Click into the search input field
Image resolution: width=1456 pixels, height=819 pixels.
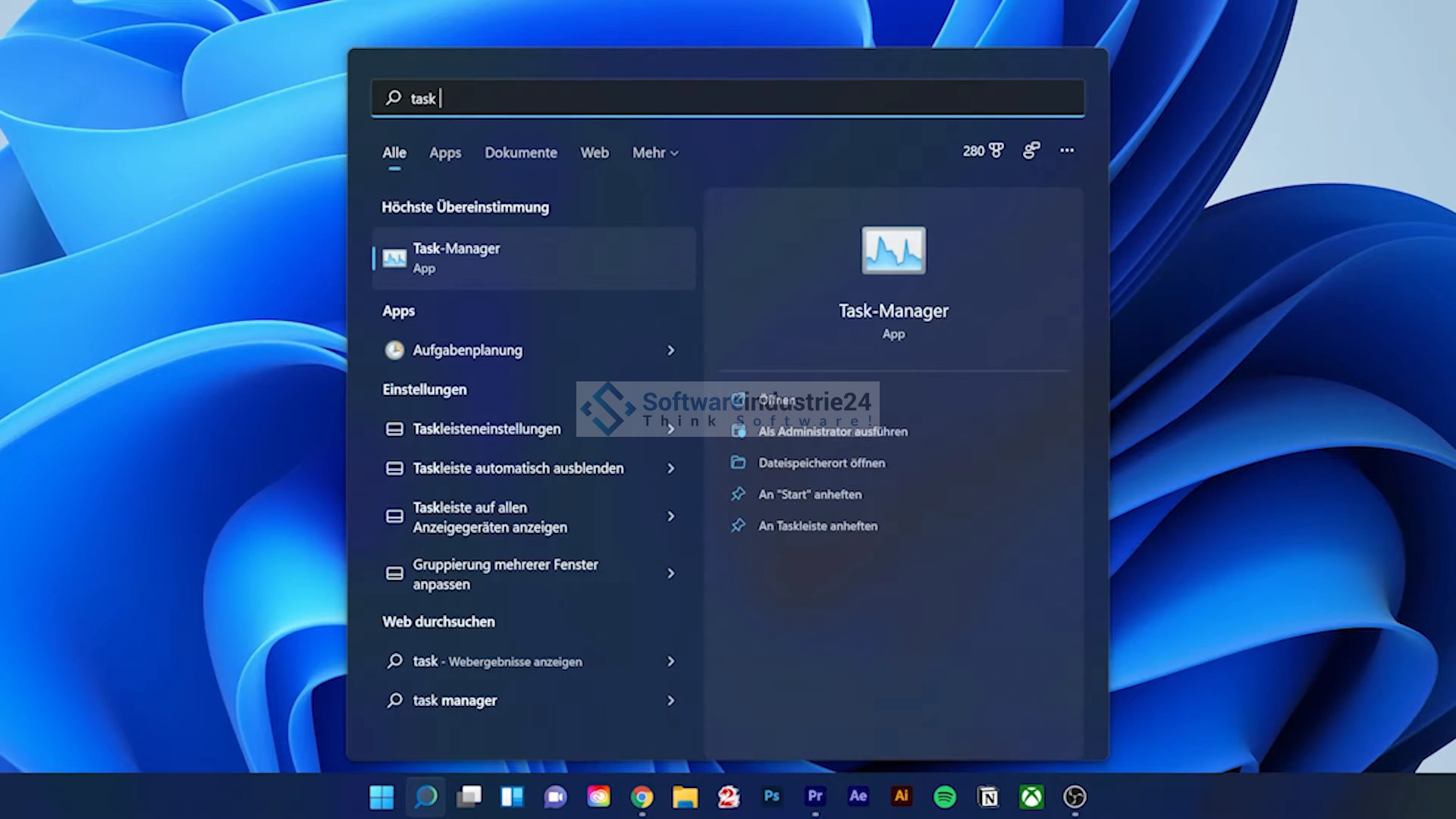pos(728,99)
